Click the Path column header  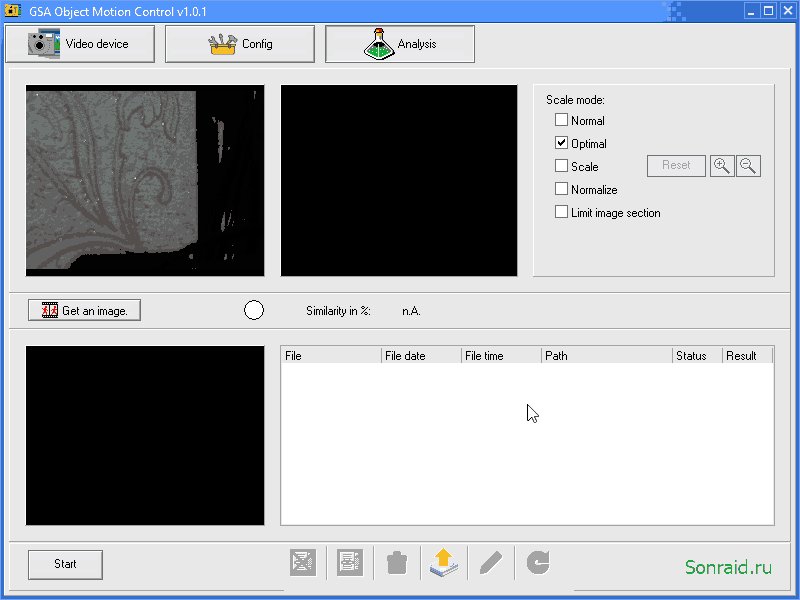tap(607, 356)
